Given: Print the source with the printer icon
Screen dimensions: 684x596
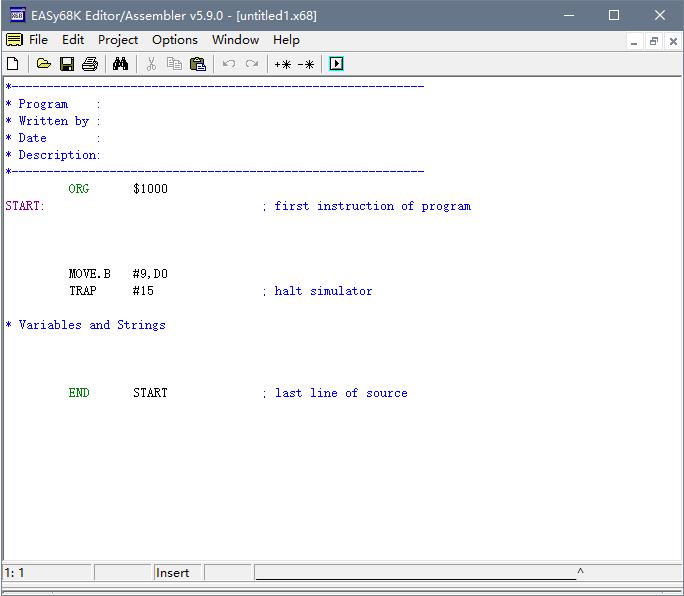Looking at the screenshot, I should click(90, 64).
